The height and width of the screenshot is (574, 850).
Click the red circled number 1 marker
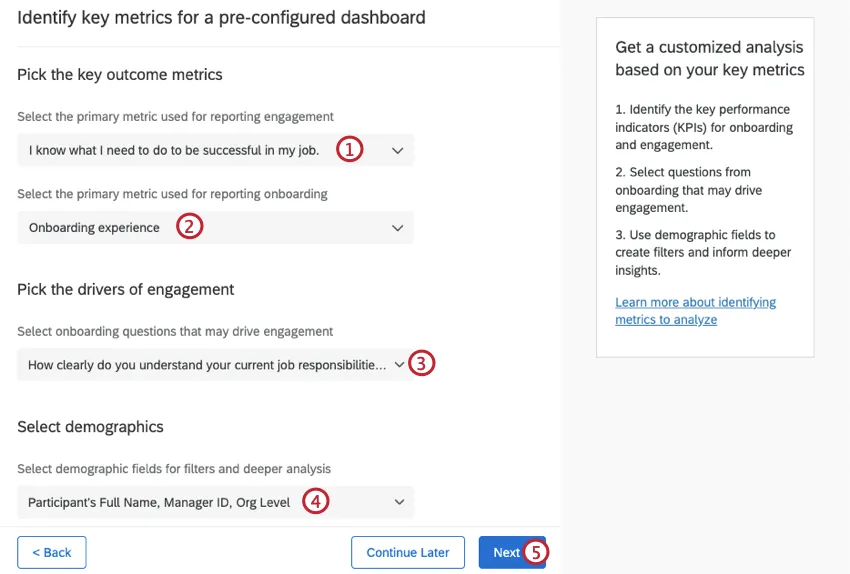348,150
